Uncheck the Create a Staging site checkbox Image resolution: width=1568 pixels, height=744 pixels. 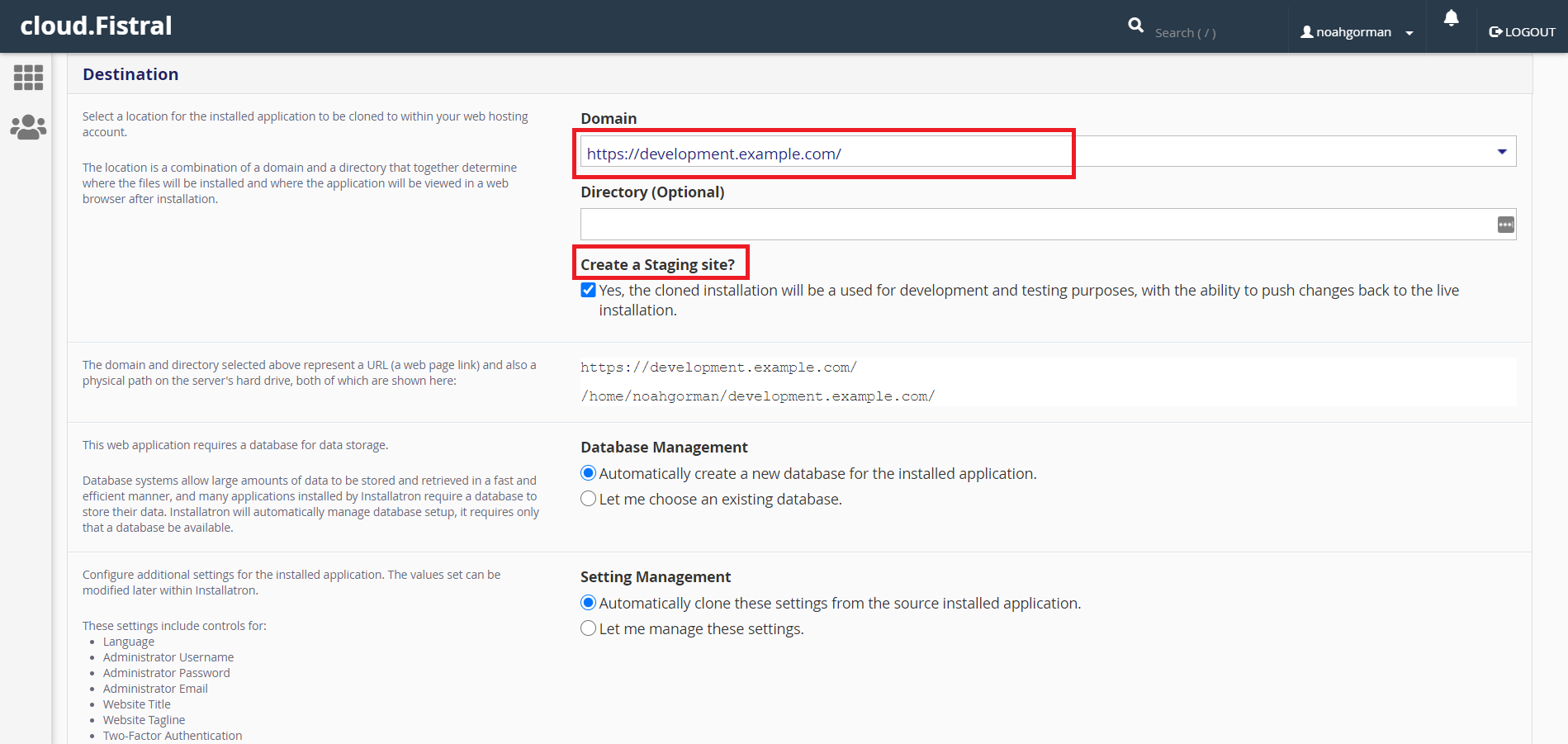coord(588,290)
